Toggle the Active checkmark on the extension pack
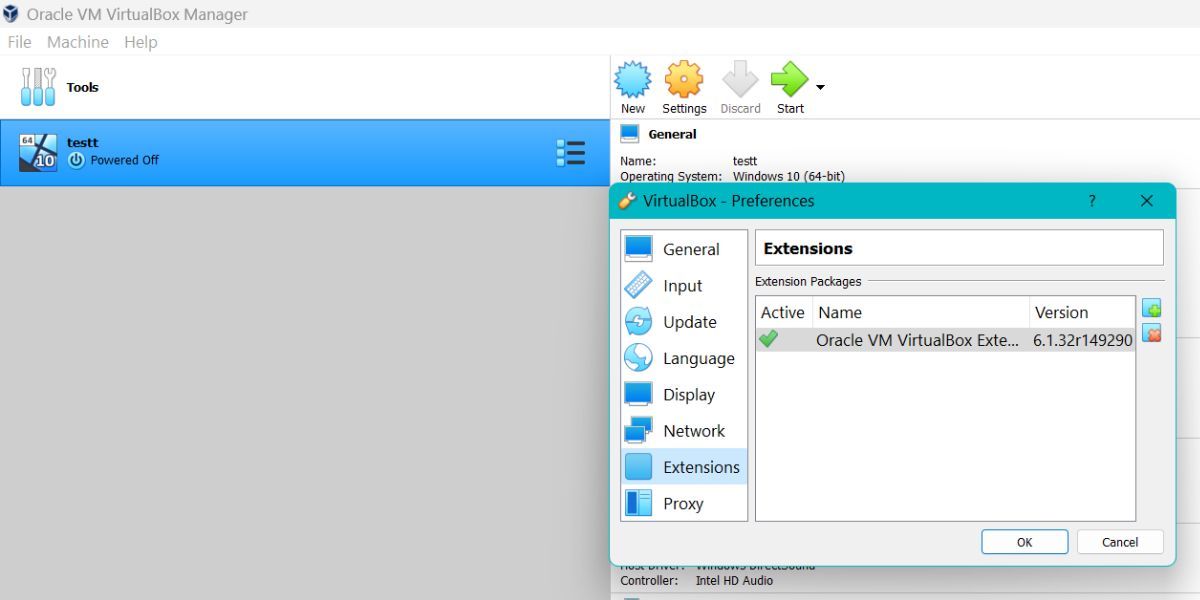The width and height of the screenshot is (1200, 600). click(769, 339)
